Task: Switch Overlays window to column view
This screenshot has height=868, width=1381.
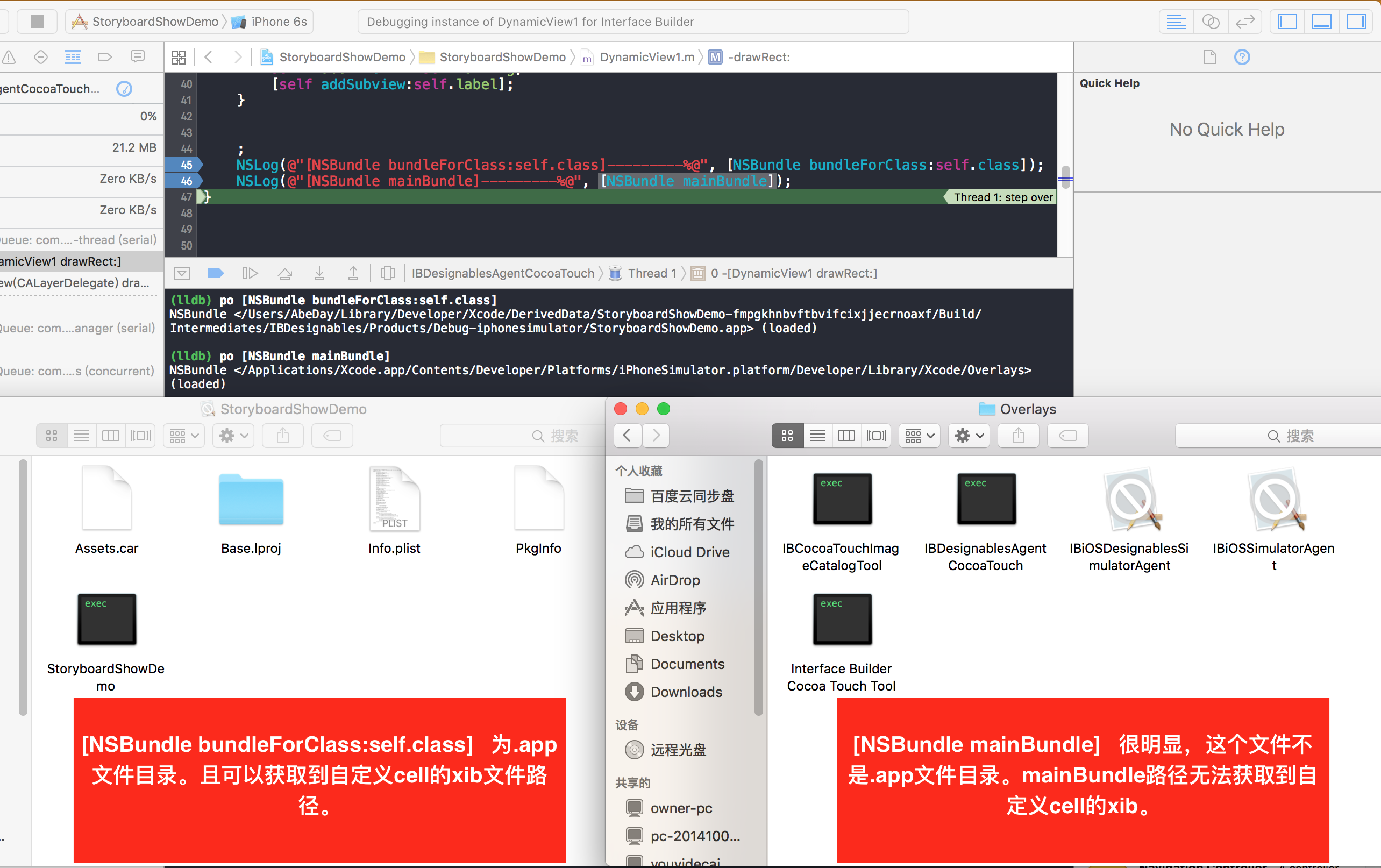Action: 846,436
